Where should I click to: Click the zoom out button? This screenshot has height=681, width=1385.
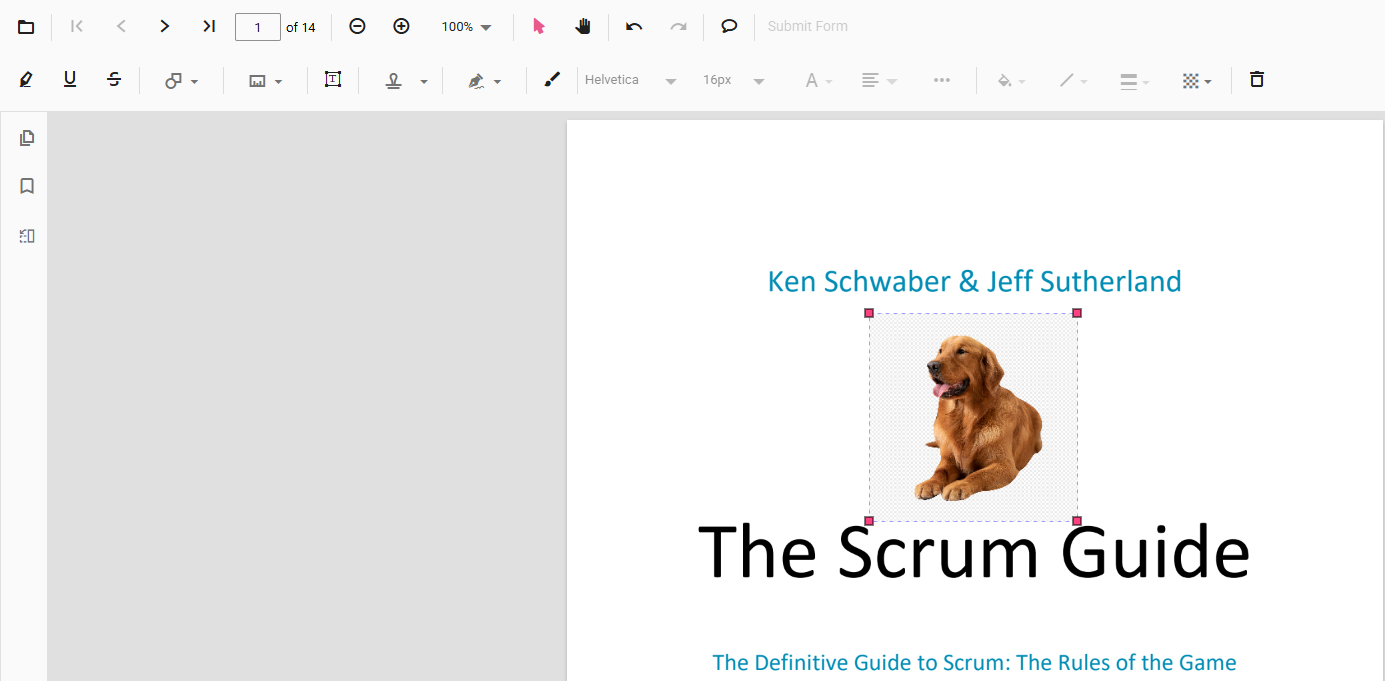[x=357, y=27]
